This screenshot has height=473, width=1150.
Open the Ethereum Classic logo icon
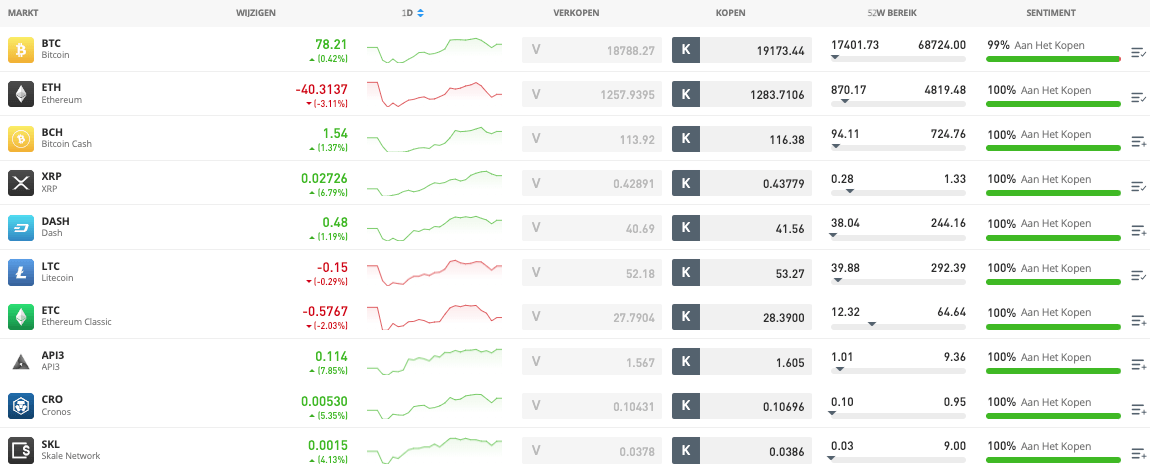click(21, 317)
